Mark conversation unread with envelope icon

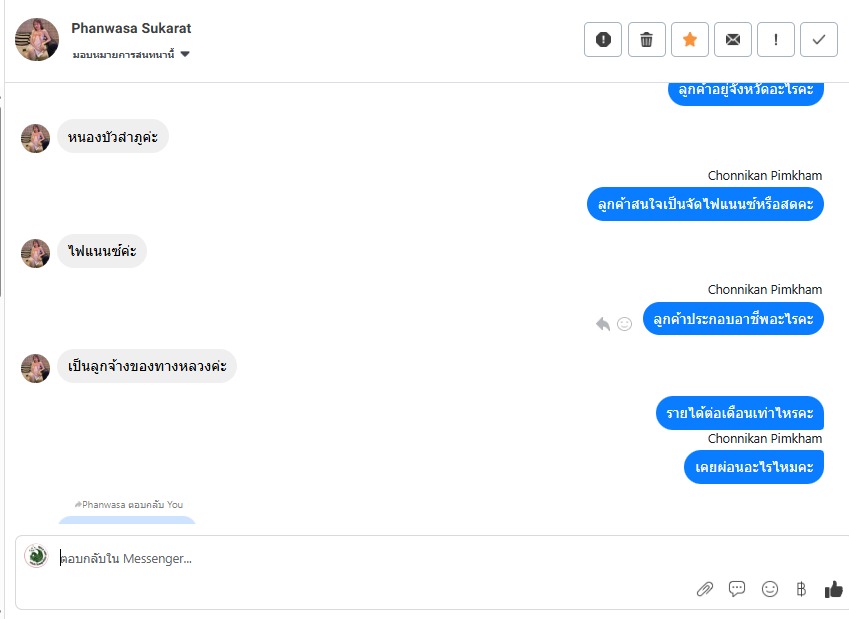click(x=733, y=40)
